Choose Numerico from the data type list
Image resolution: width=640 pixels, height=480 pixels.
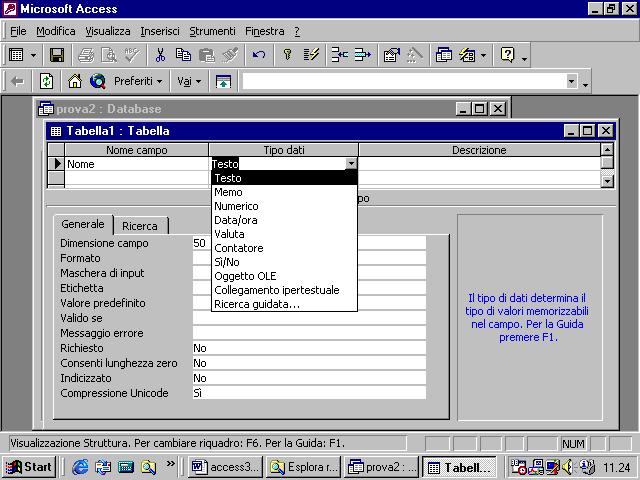[x=284, y=206]
